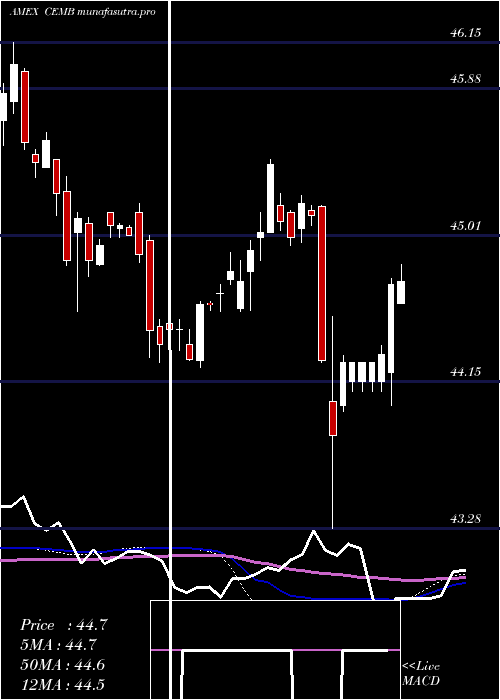Viewport: 500px width, 700px height.
Task: Click the 12MA : 44.5 value
Action: 62,684
